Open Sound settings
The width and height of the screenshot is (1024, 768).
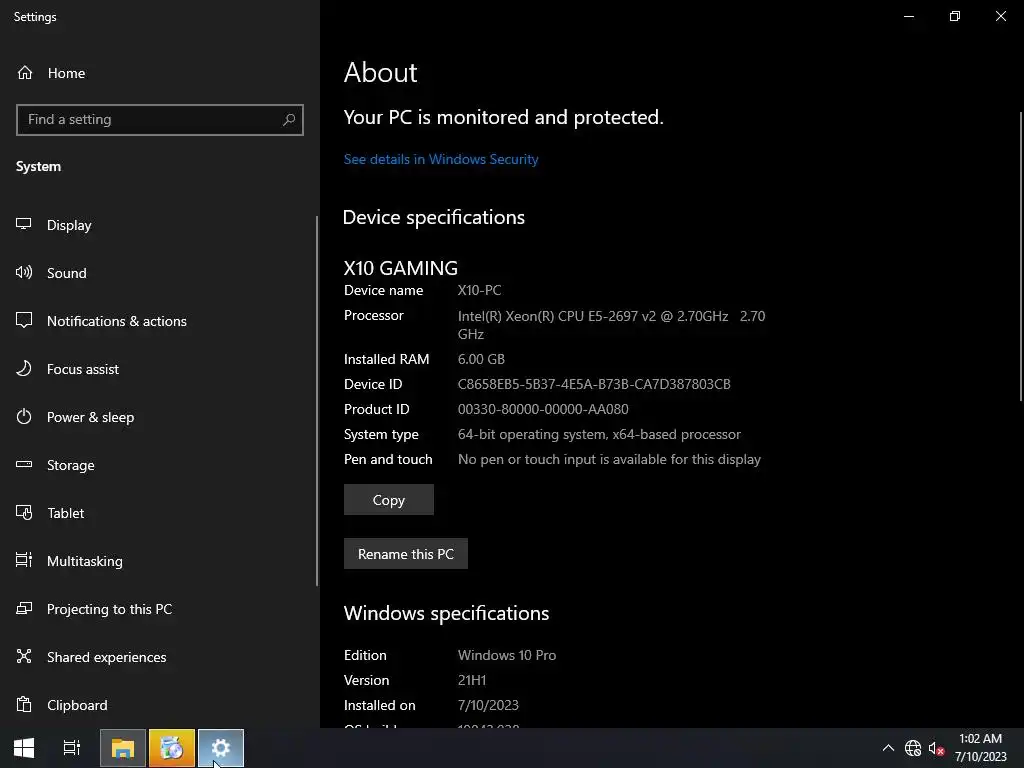(66, 273)
